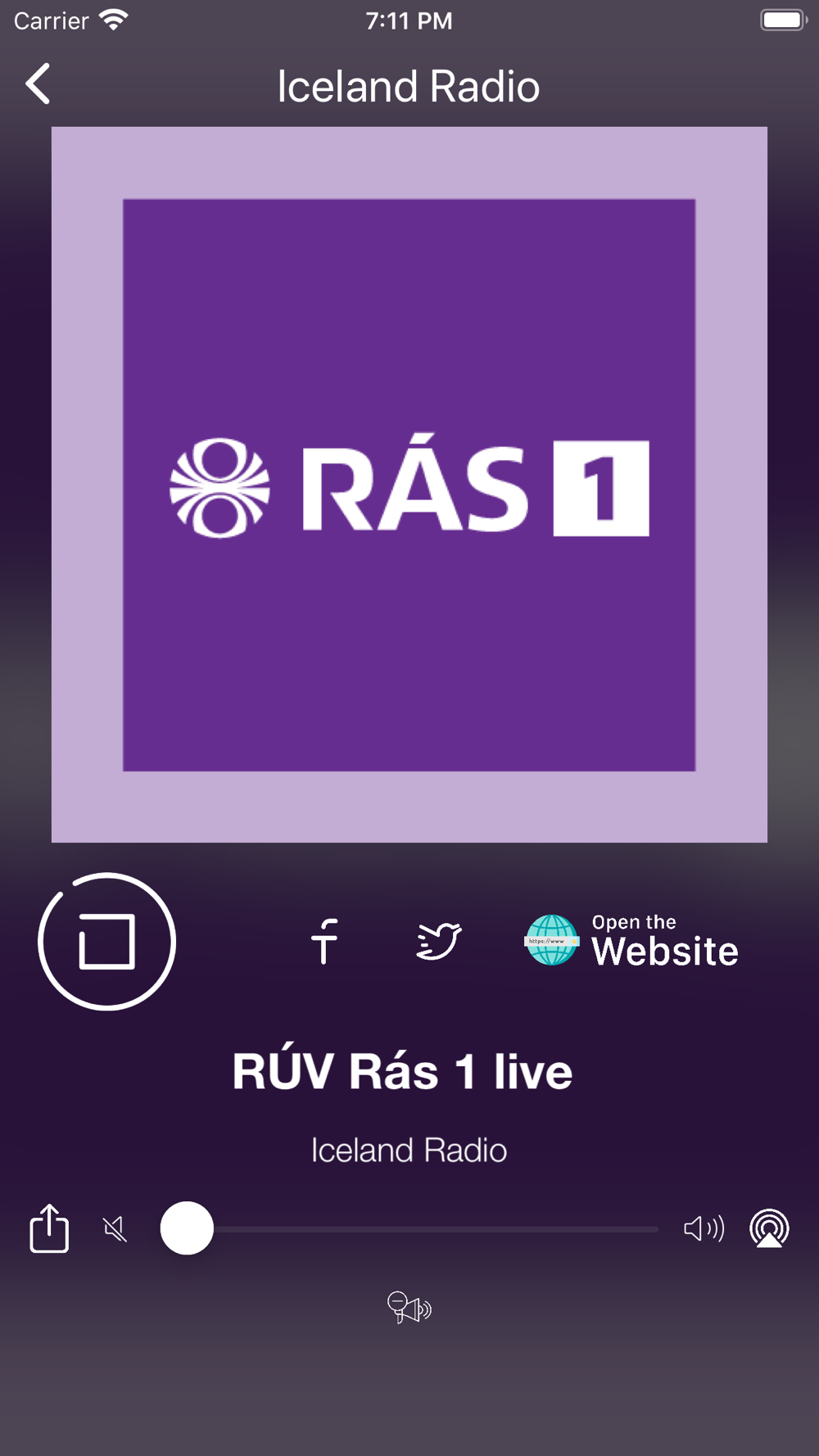Open the Website link text

pos(665,941)
